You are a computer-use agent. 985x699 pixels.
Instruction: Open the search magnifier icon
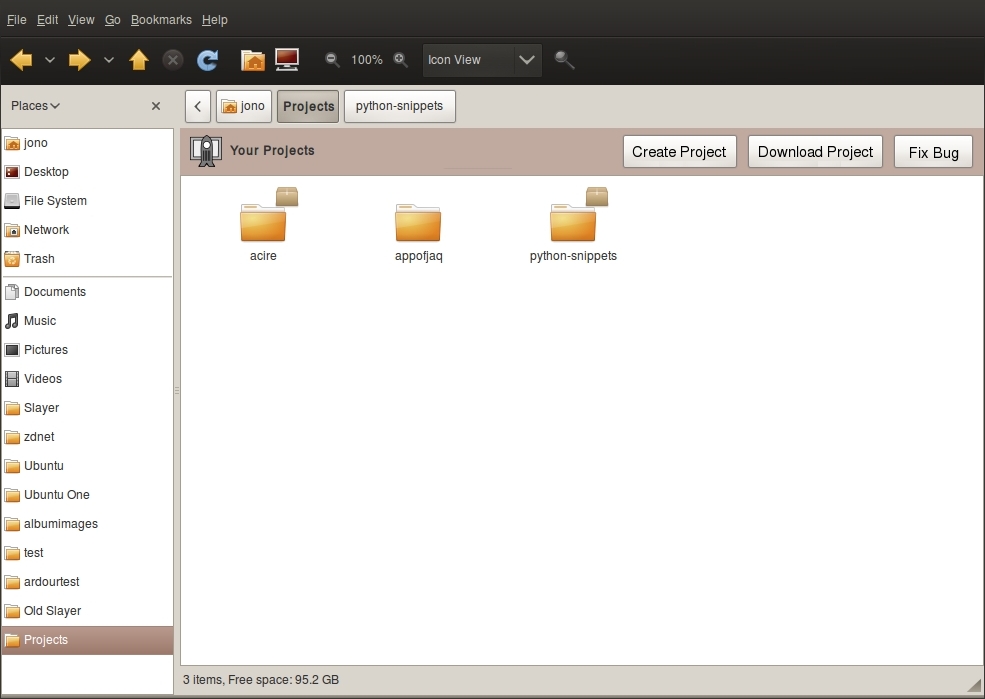[x=565, y=60]
